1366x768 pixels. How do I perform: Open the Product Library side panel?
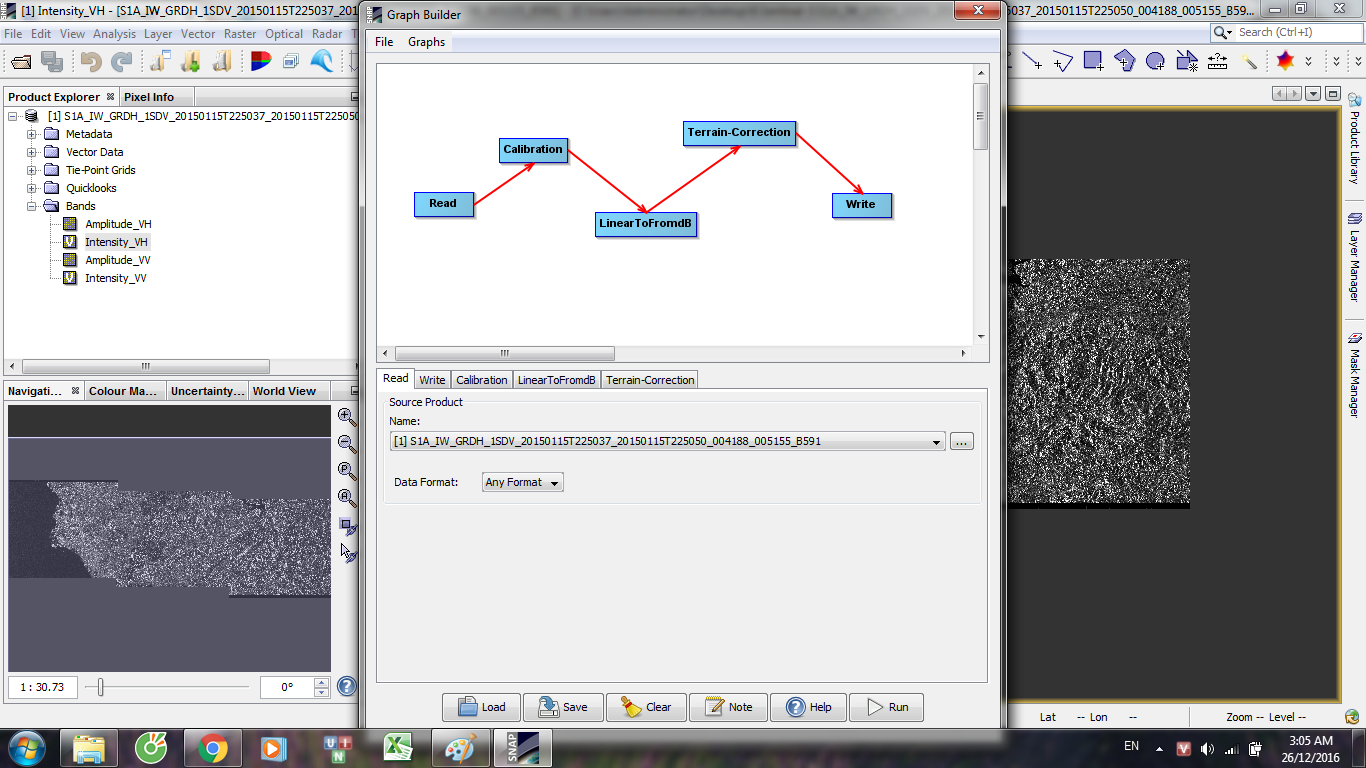point(1354,138)
